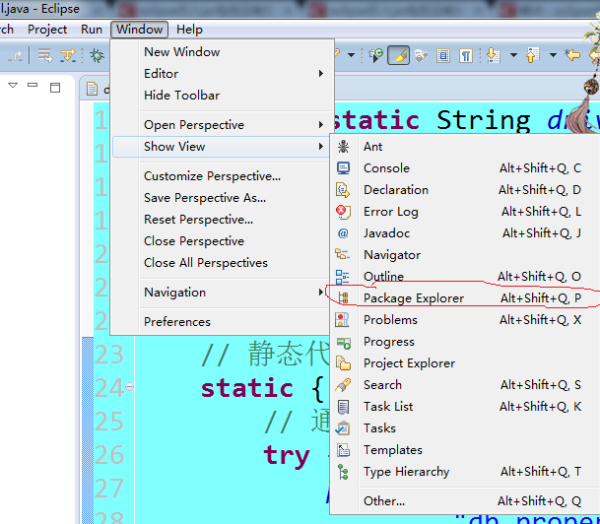
Task: Open the Javadoc view
Action: click(x=386, y=233)
